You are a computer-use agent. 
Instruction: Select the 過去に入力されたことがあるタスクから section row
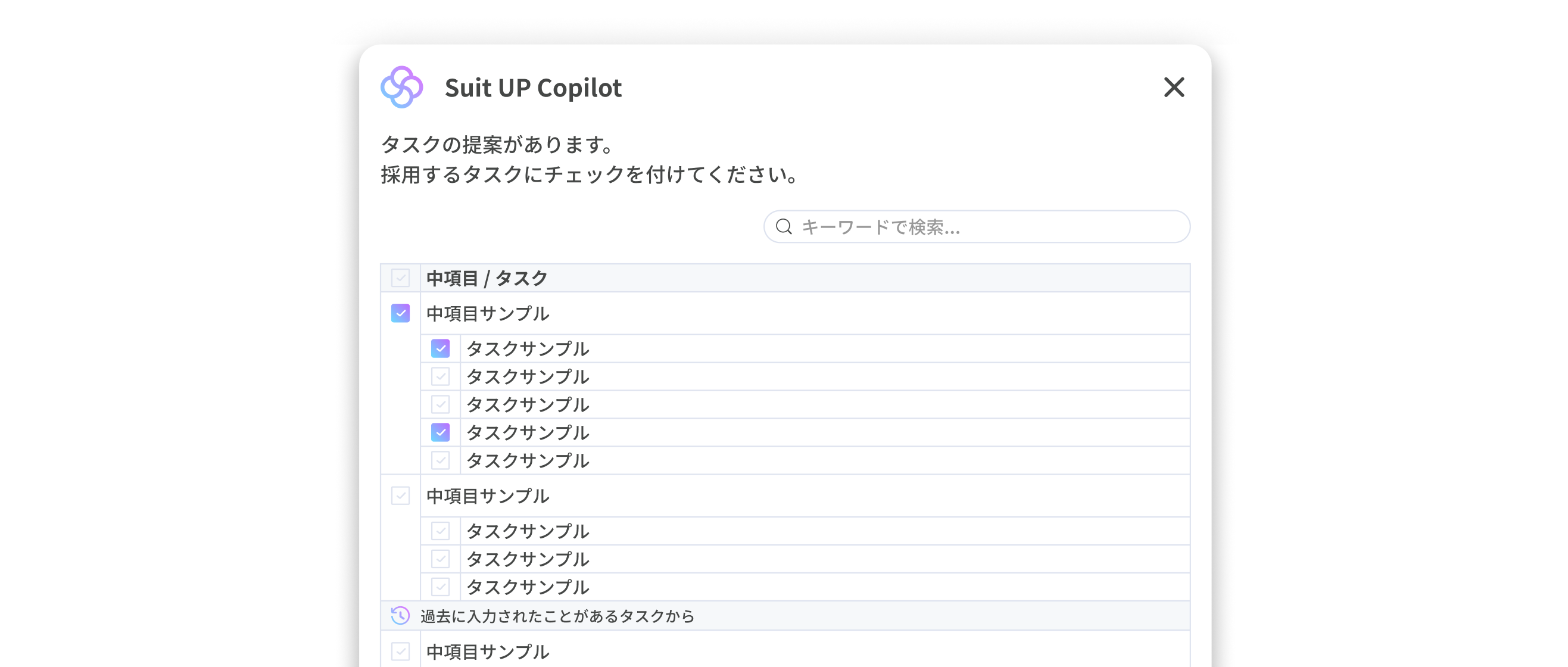[557, 616]
